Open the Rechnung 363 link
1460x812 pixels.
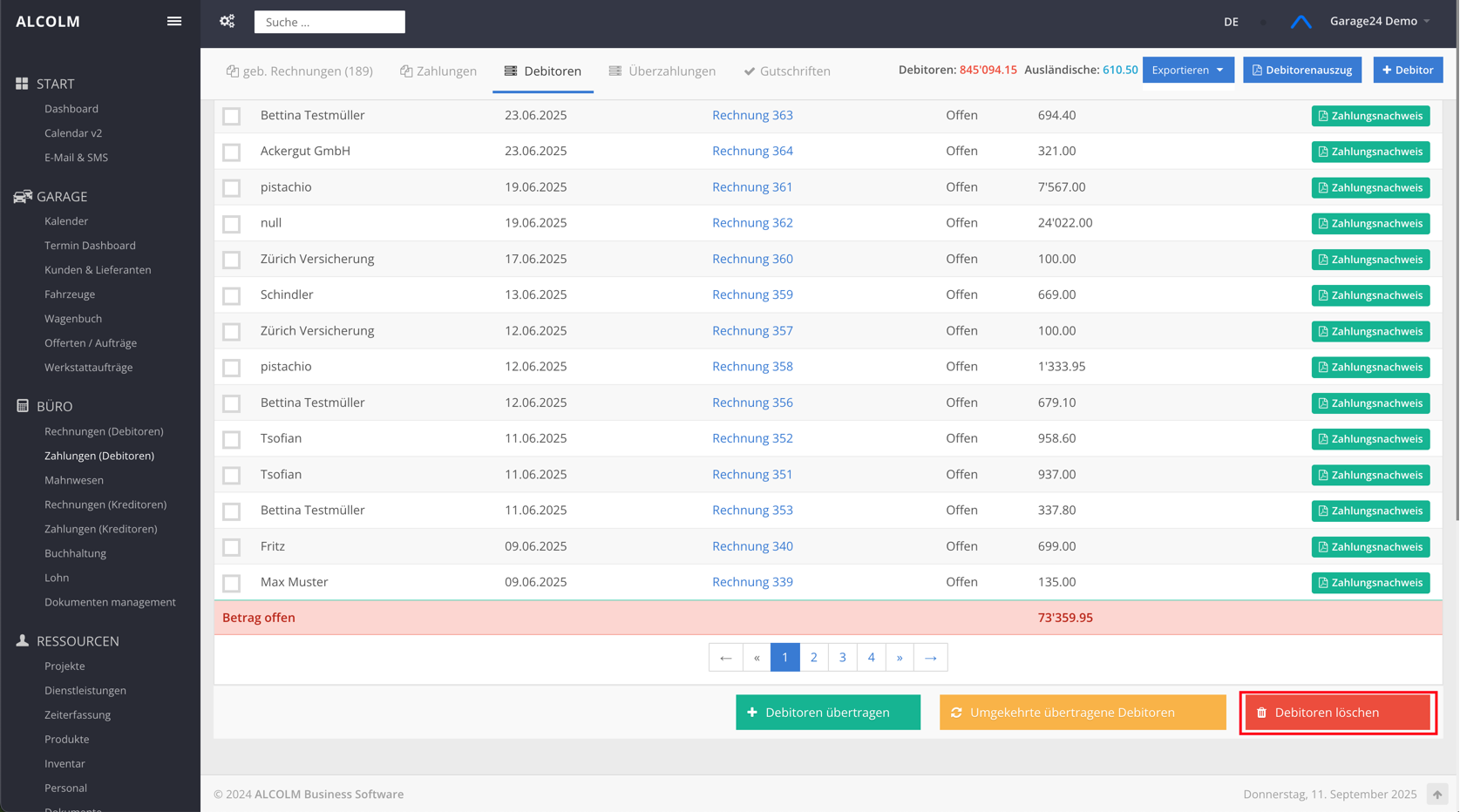coord(752,115)
